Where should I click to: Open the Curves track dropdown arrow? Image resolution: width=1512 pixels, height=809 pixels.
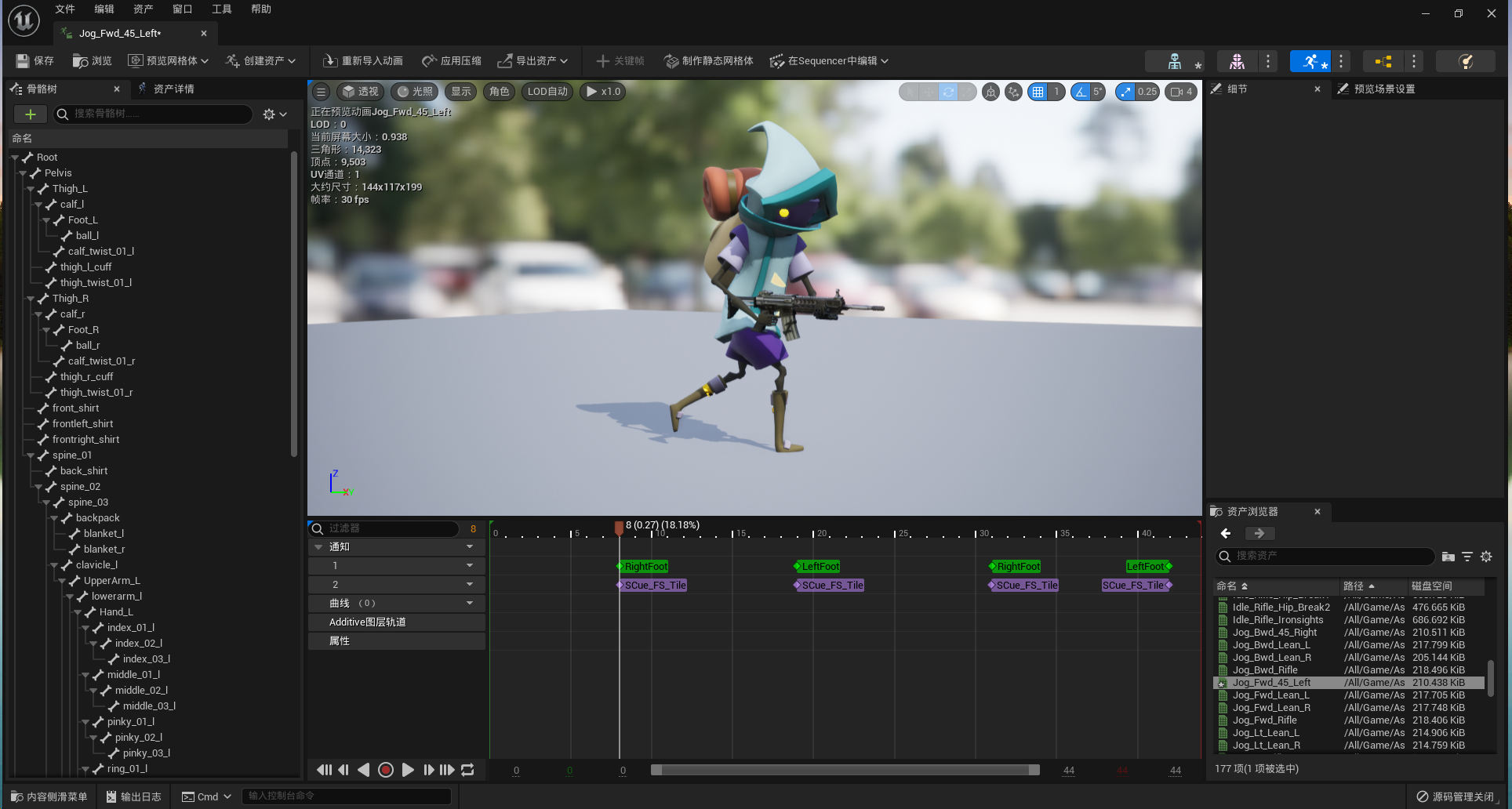coord(470,604)
